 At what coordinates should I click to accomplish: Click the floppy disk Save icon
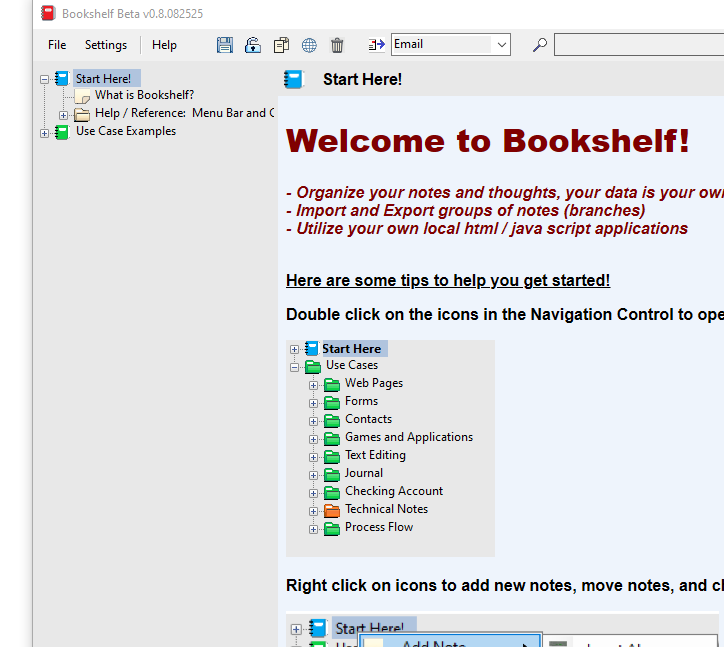click(225, 45)
